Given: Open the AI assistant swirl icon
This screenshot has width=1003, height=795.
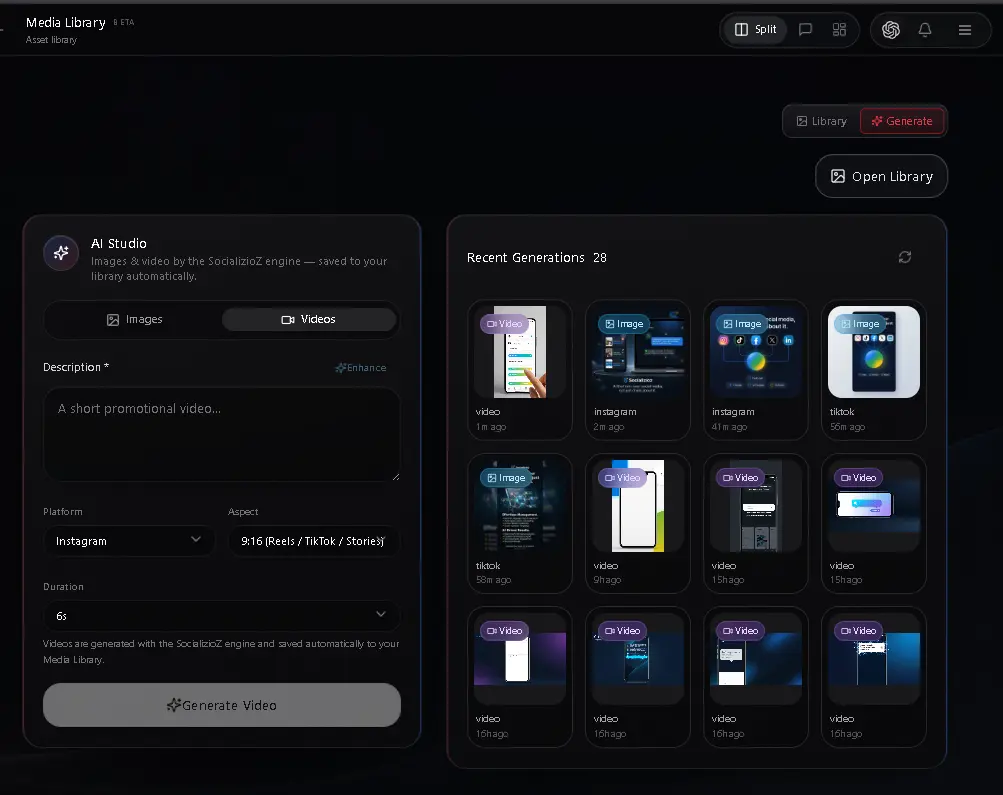Looking at the screenshot, I should (x=890, y=29).
